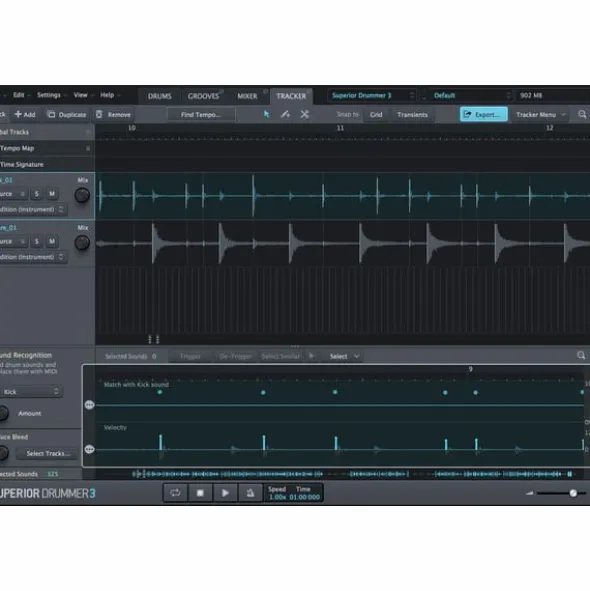Mute the second audio track
Image resolution: width=590 pixels, height=591 pixels.
tap(52, 241)
